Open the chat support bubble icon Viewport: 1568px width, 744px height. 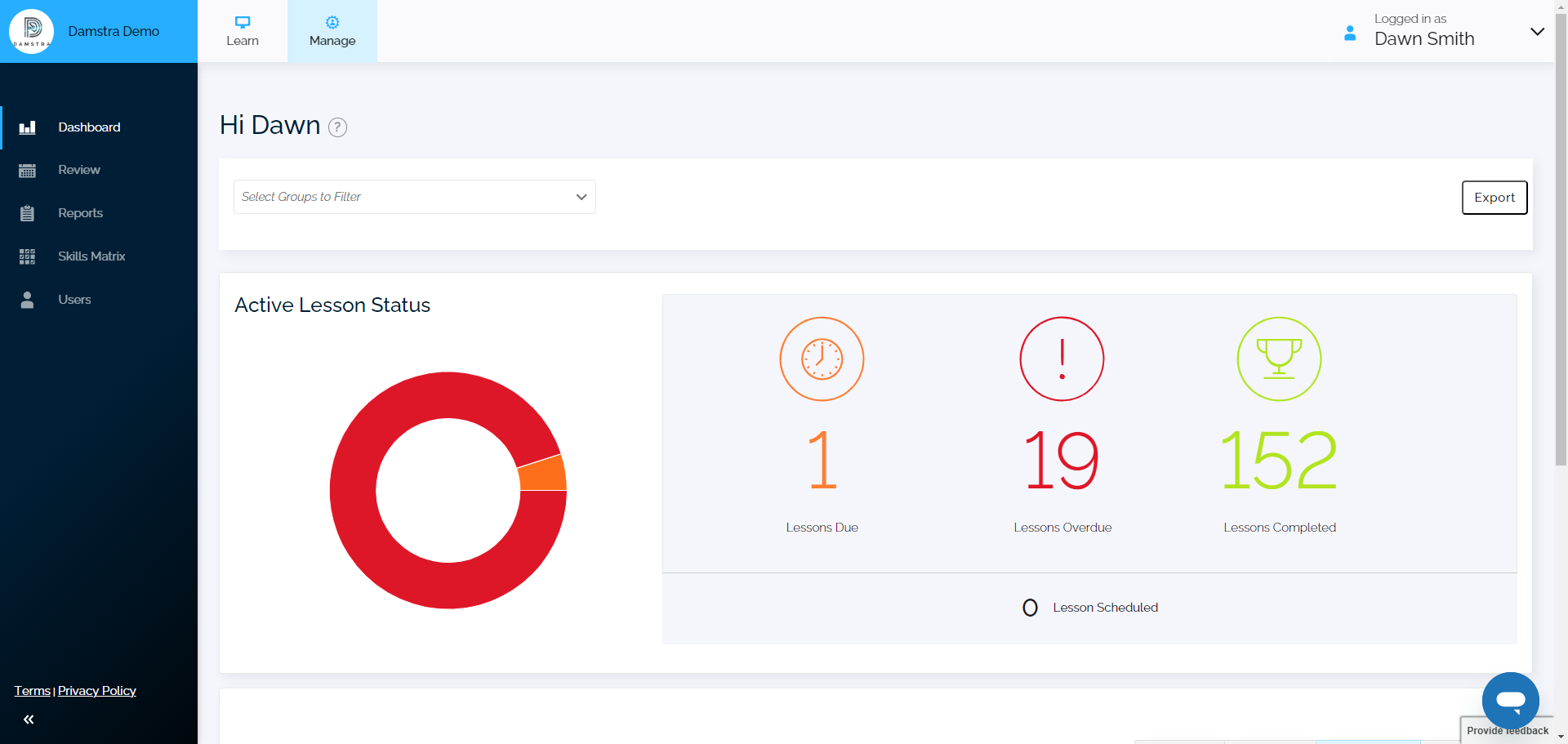click(x=1510, y=700)
